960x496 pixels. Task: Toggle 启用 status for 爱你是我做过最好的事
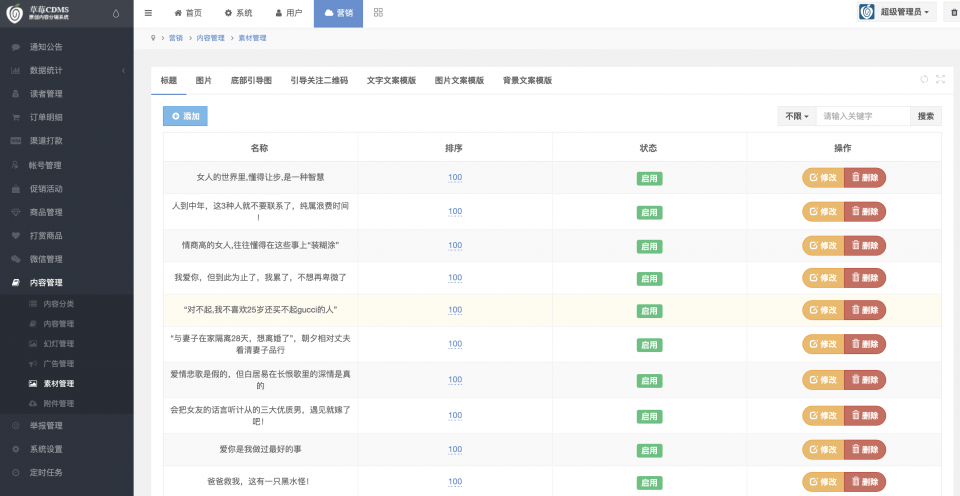649,449
